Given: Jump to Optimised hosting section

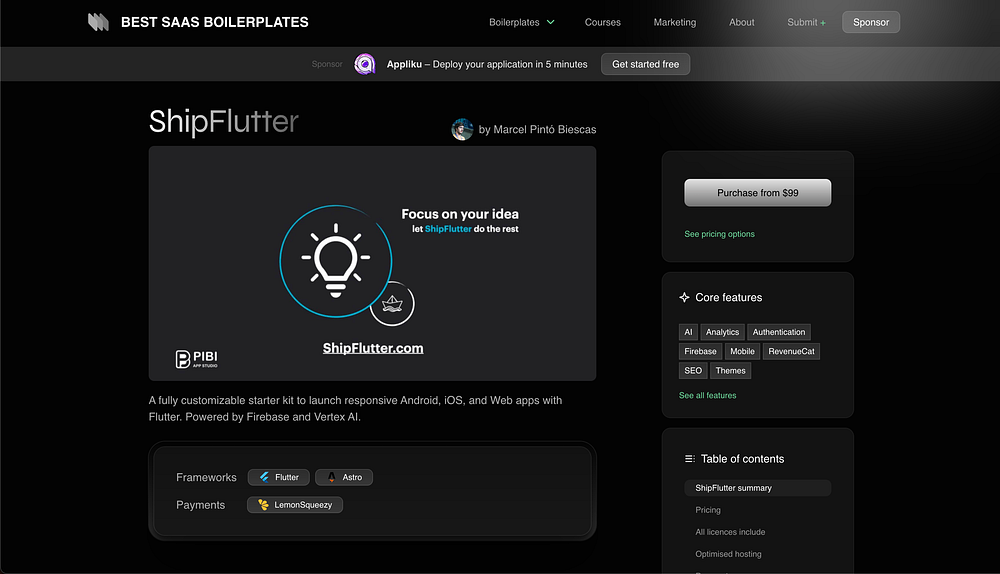Looking at the screenshot, I should [x=728, y=554].
